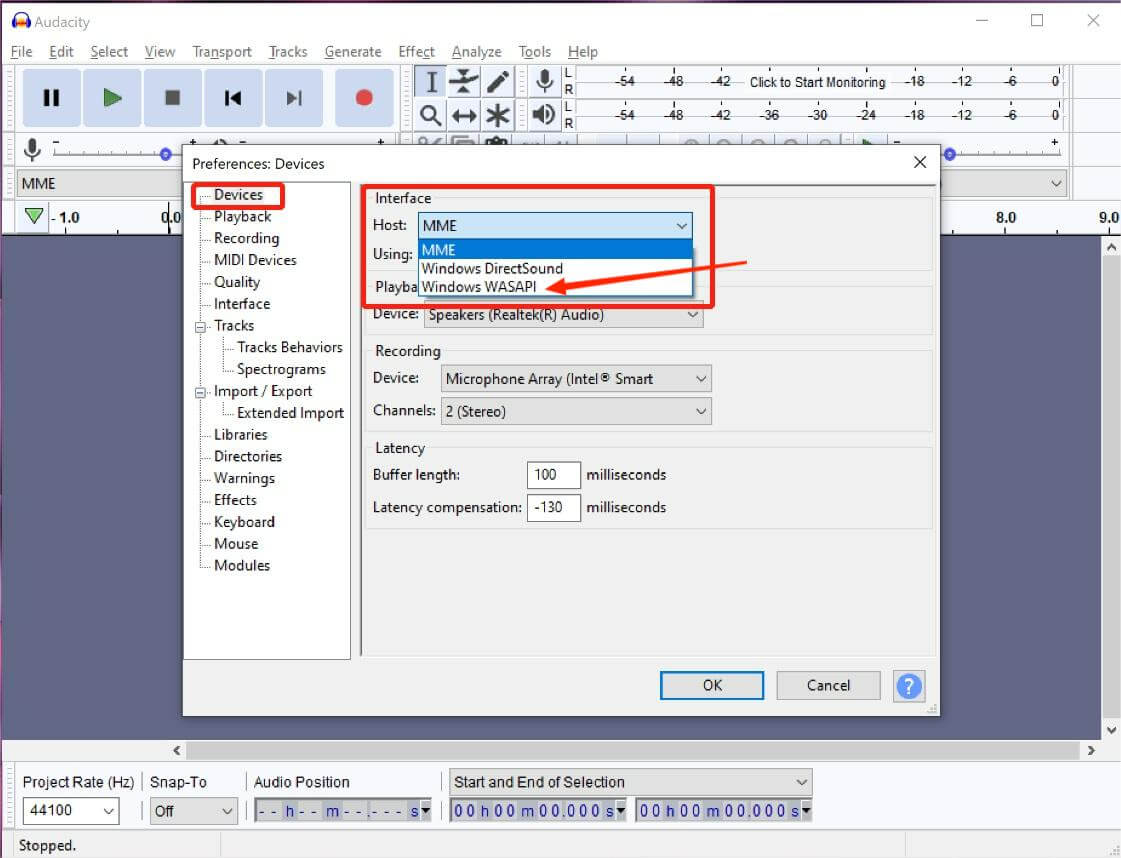The width and height of the screenshot is (1121, 858).
Task: Open the Select menu
Action: (109, 51)
